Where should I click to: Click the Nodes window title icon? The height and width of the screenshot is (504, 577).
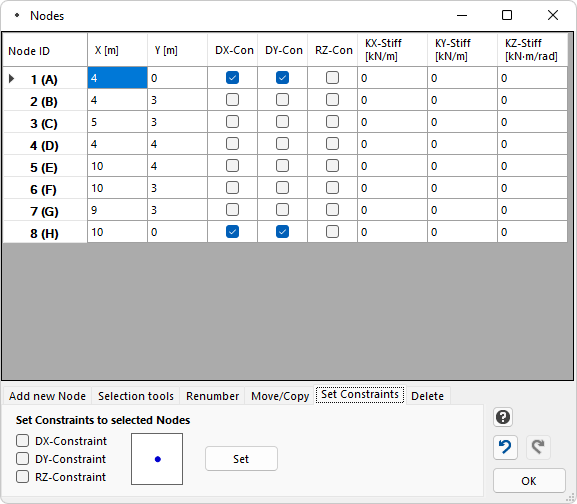(17, 15)
